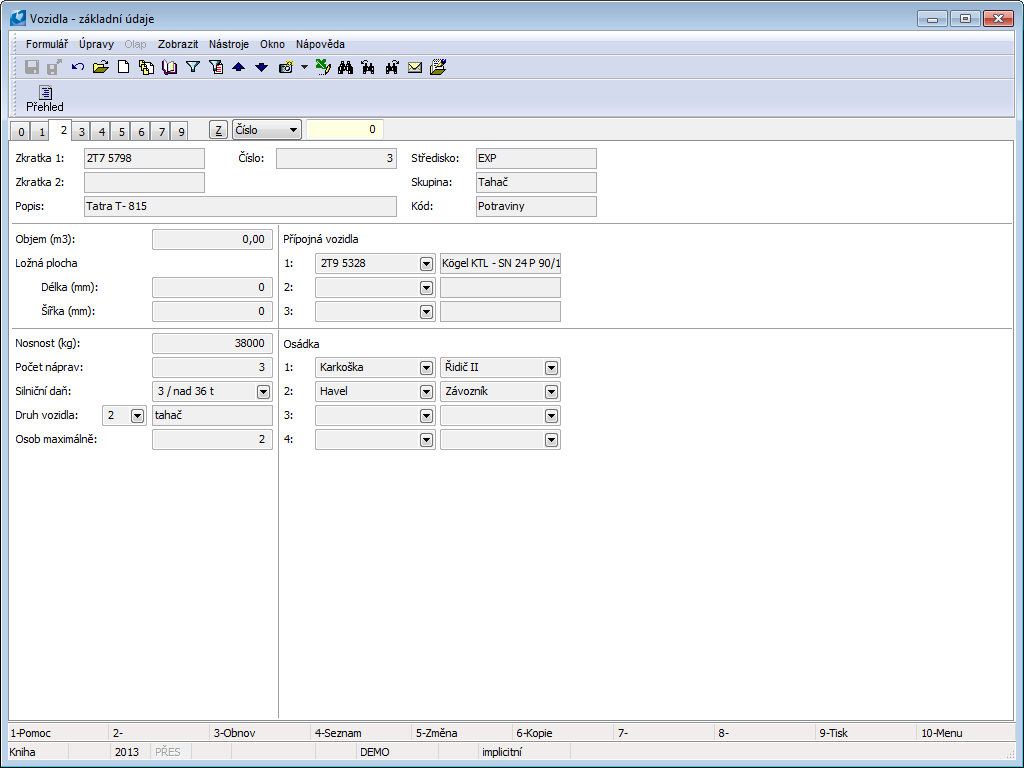Click the down arrow navigation icon

261,67
